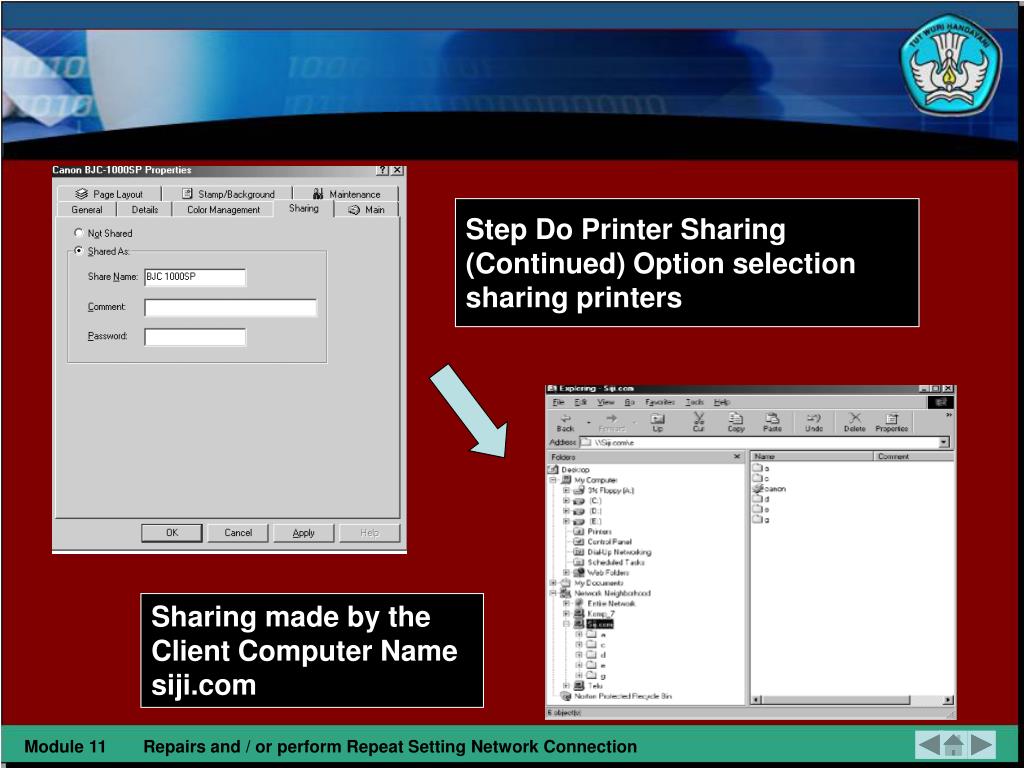This screenshot has height=768, width=1024.
Task: Select the Komp_7 computer in the tree
Action: [594, 614]
